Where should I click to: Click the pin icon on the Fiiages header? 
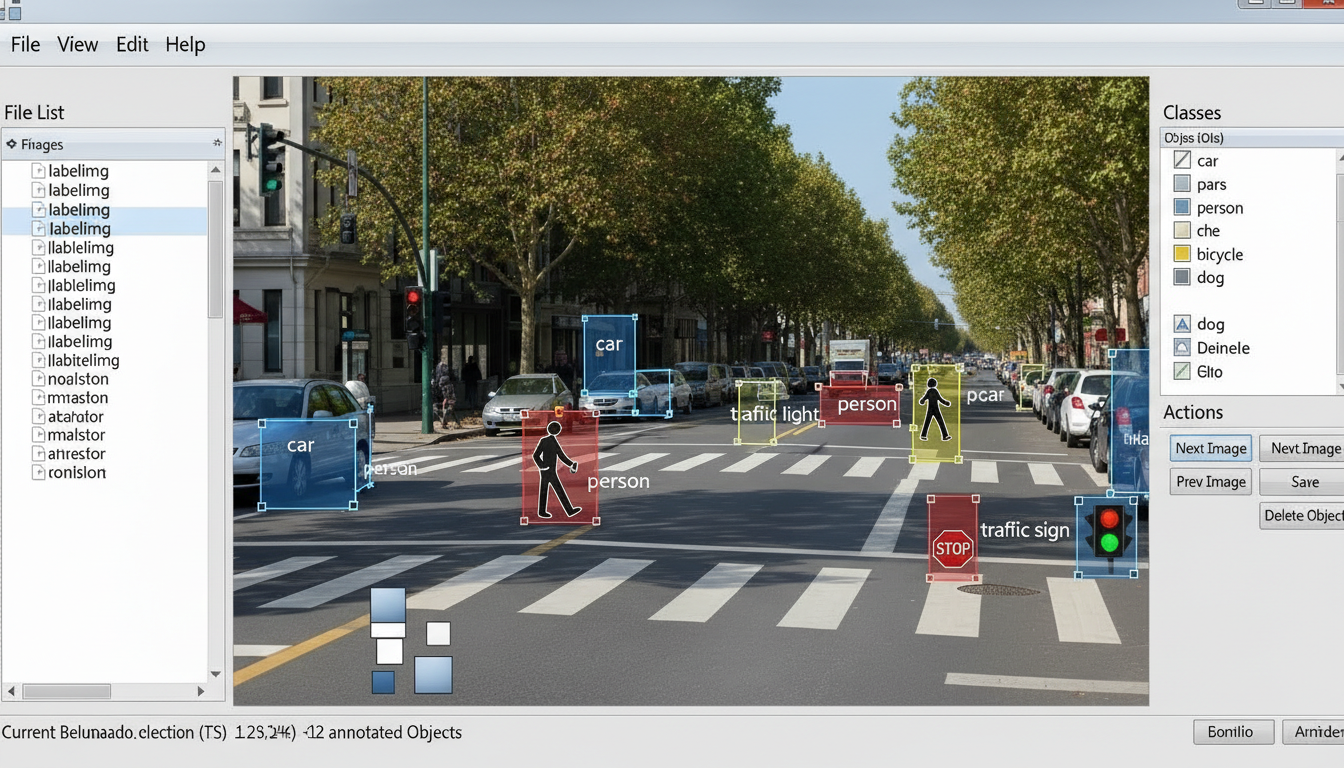(217, 144)
